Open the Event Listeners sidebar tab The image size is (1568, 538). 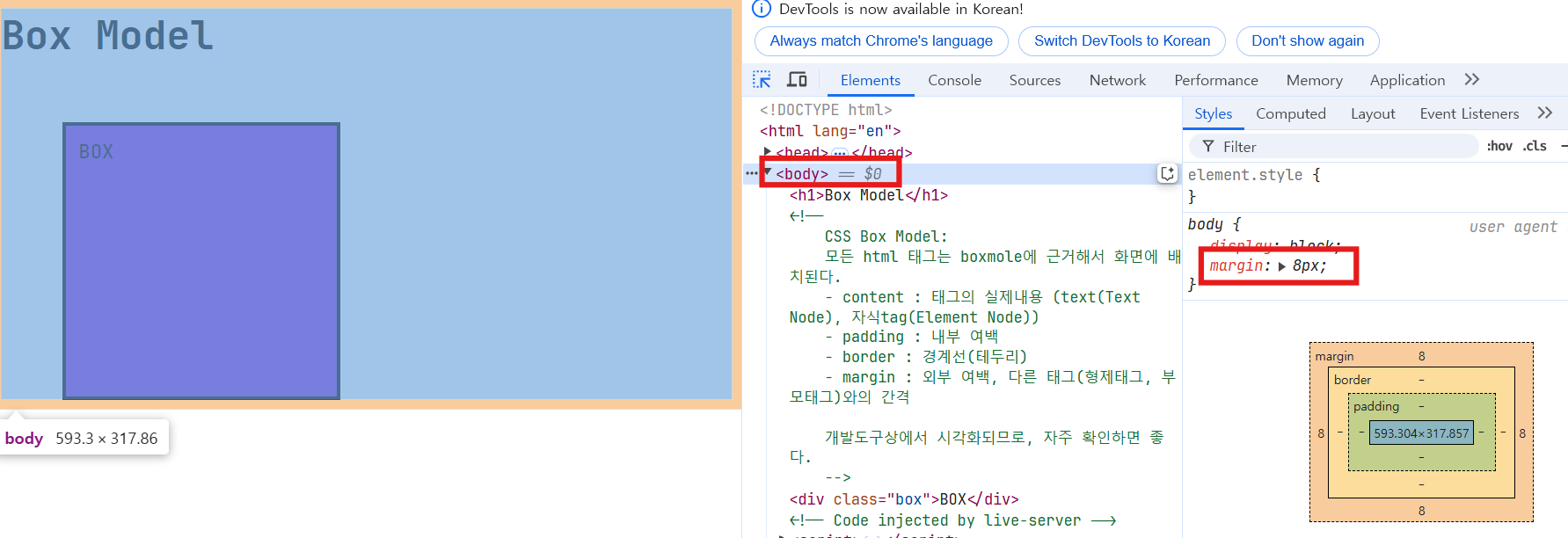(x=1469, y=113)
